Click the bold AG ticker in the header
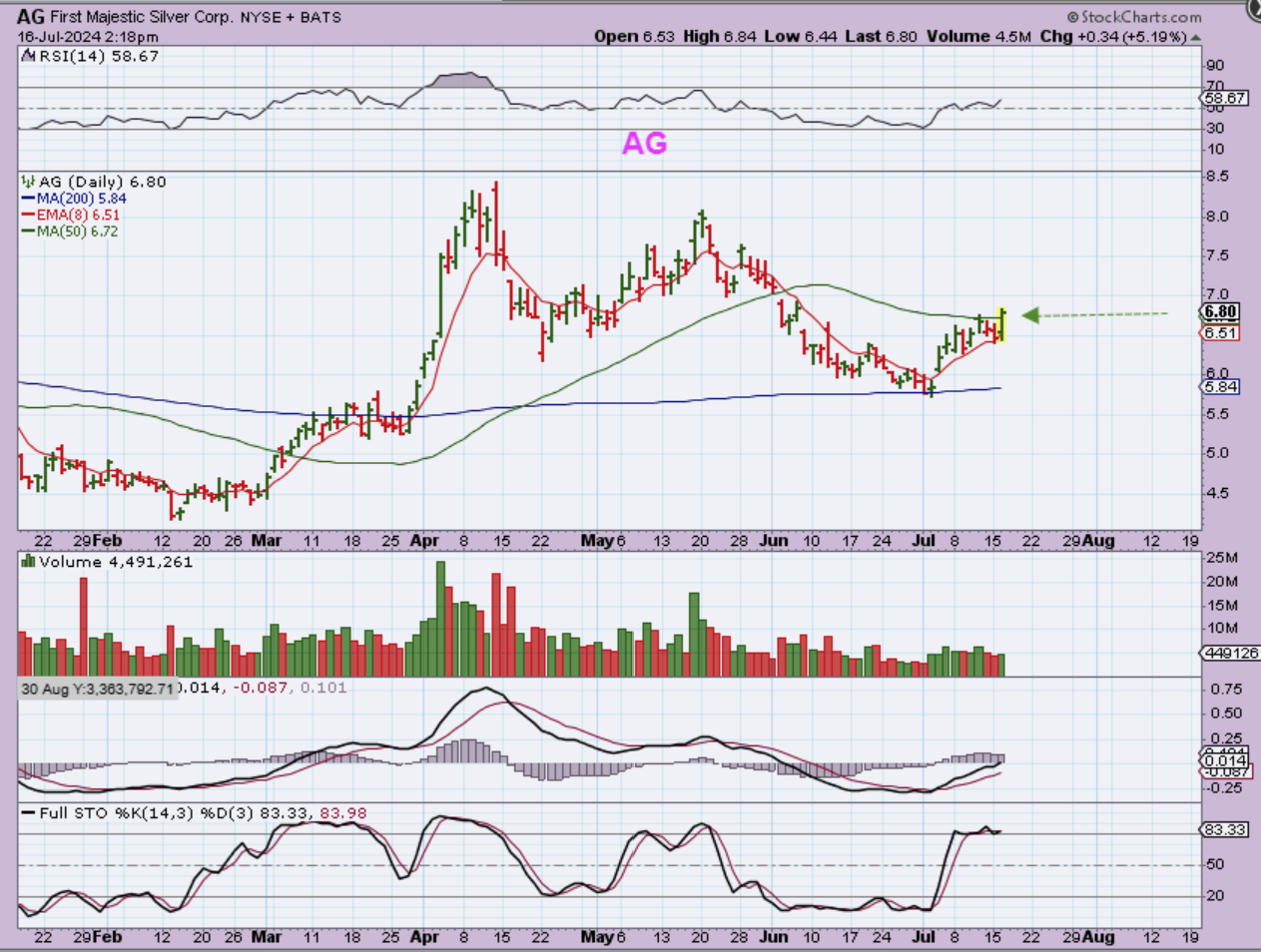 pos(31,17)
